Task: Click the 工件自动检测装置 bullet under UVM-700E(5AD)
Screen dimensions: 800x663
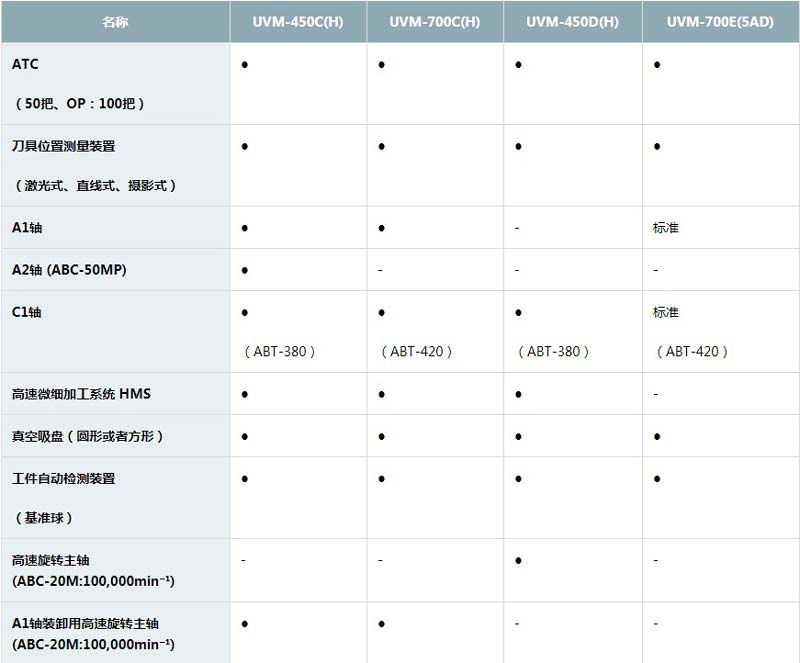Action: click(x=657, y=479)
